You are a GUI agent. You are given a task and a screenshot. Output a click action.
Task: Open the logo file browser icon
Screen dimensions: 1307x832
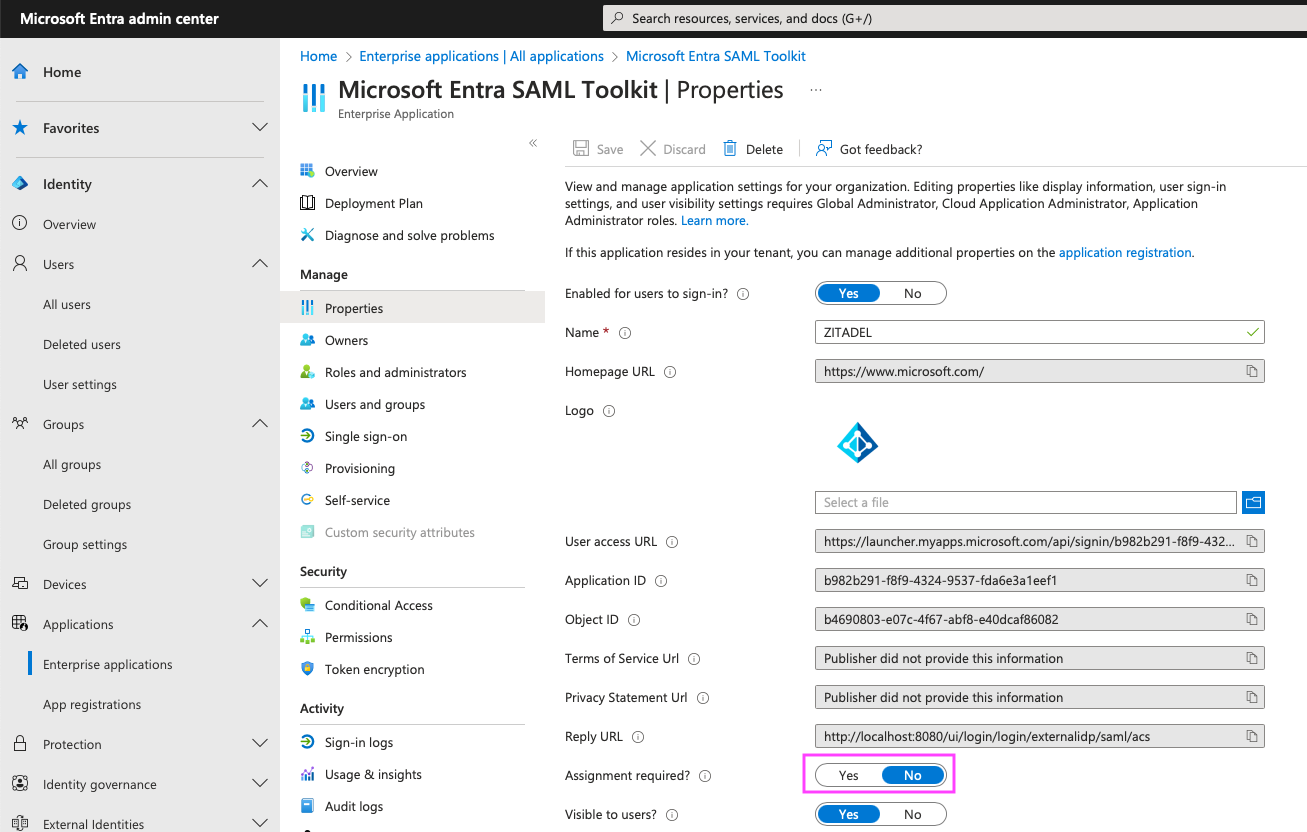(1253, 502)
